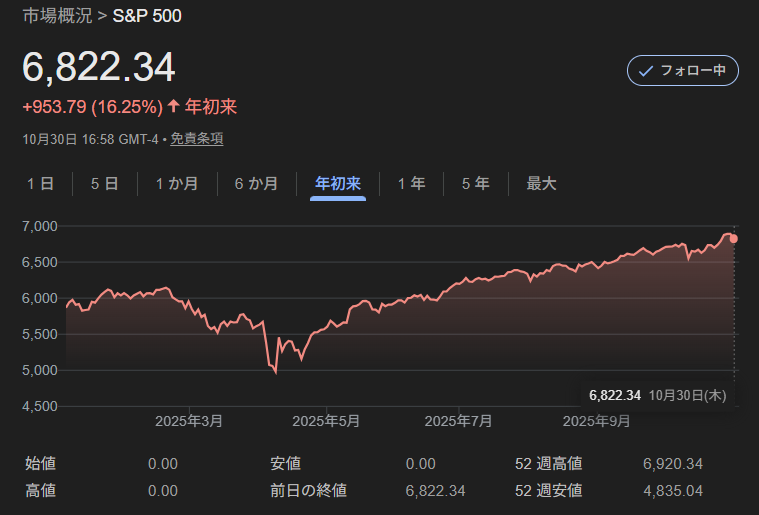Toggle the フォロー中 follow button
Screen dimensions: 759x515
(682, 71)
